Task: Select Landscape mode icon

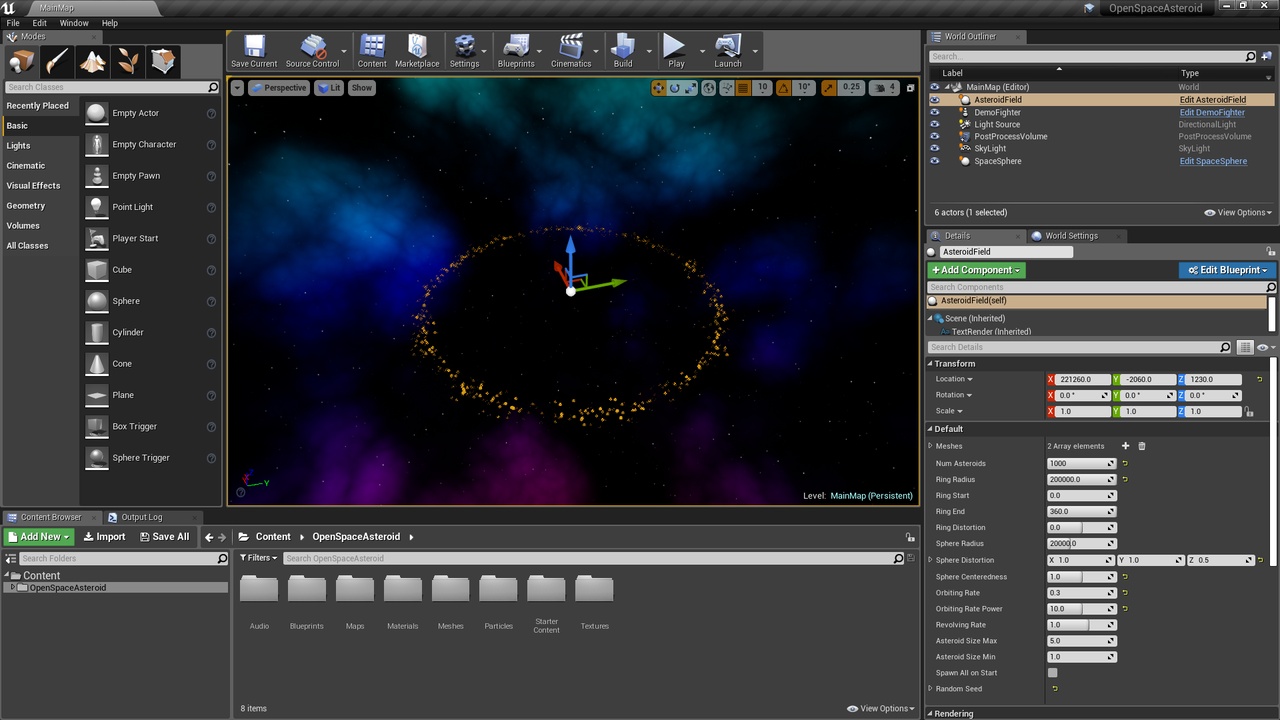Action: (x=93, y=62)
